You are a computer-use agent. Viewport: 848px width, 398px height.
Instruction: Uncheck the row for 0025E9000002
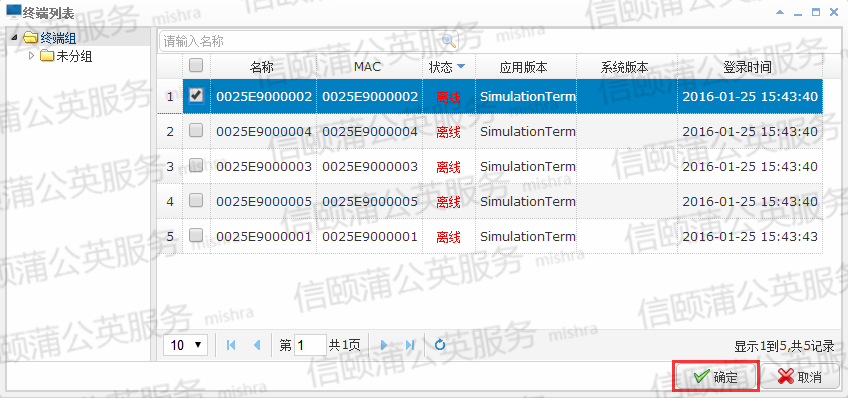[196, 96]
